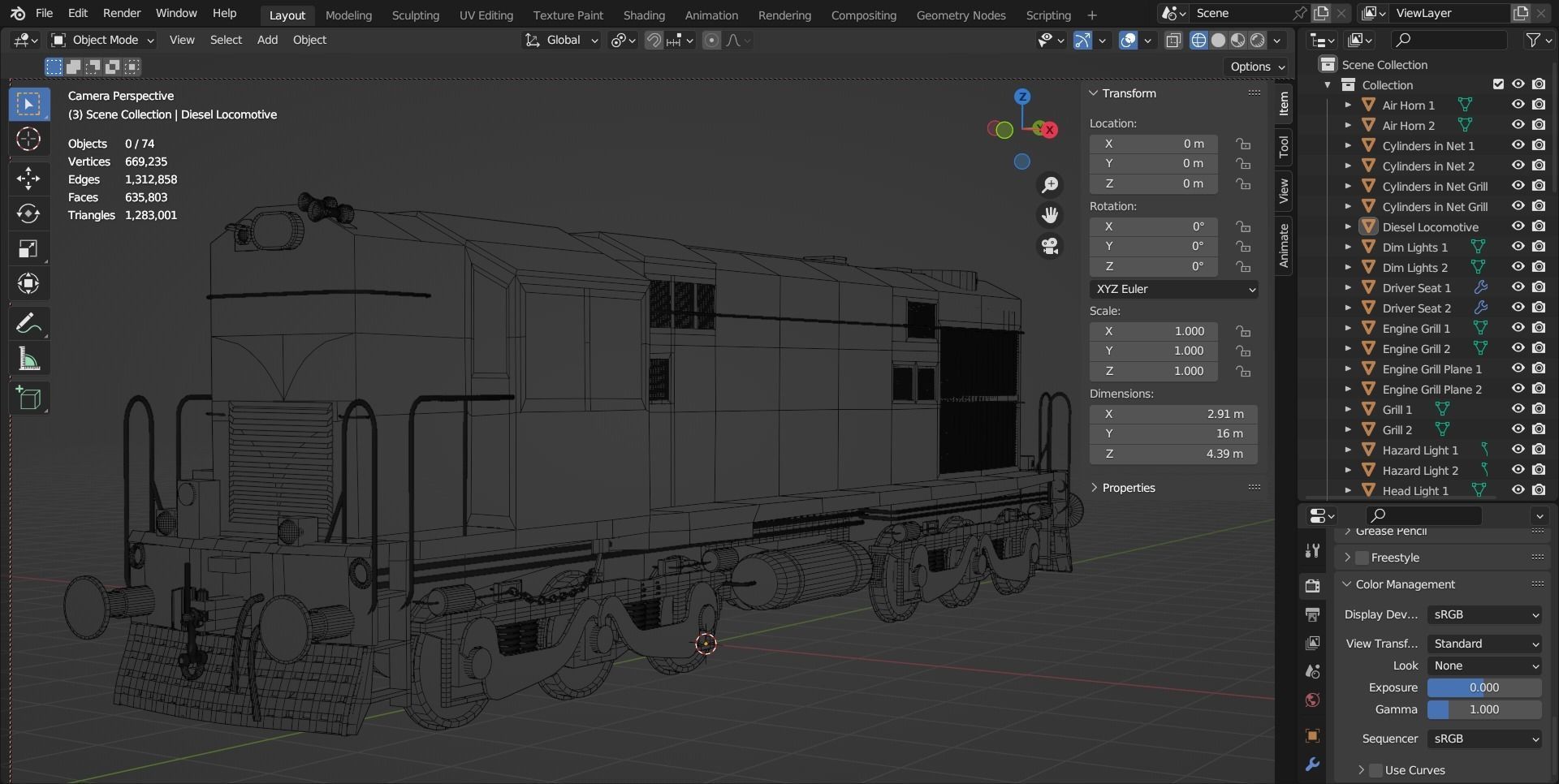Select the Rotate tool
Viewport: 1559px width, 784px height.
(x=28, y=214)
